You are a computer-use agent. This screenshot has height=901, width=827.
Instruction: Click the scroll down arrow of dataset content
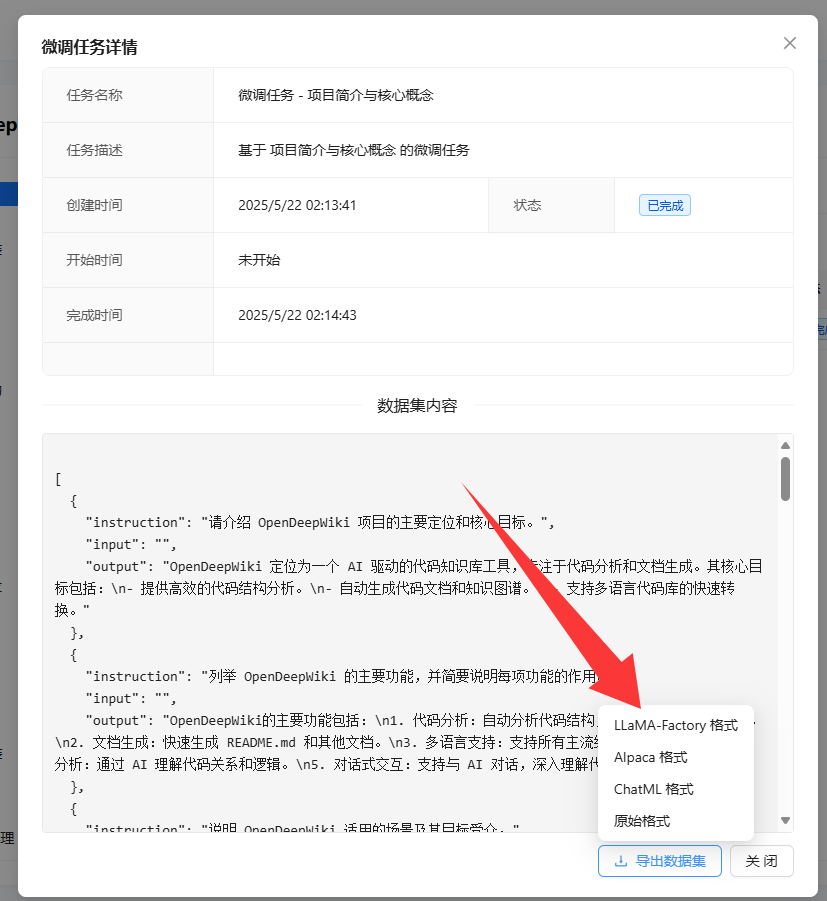click(786, 821)
